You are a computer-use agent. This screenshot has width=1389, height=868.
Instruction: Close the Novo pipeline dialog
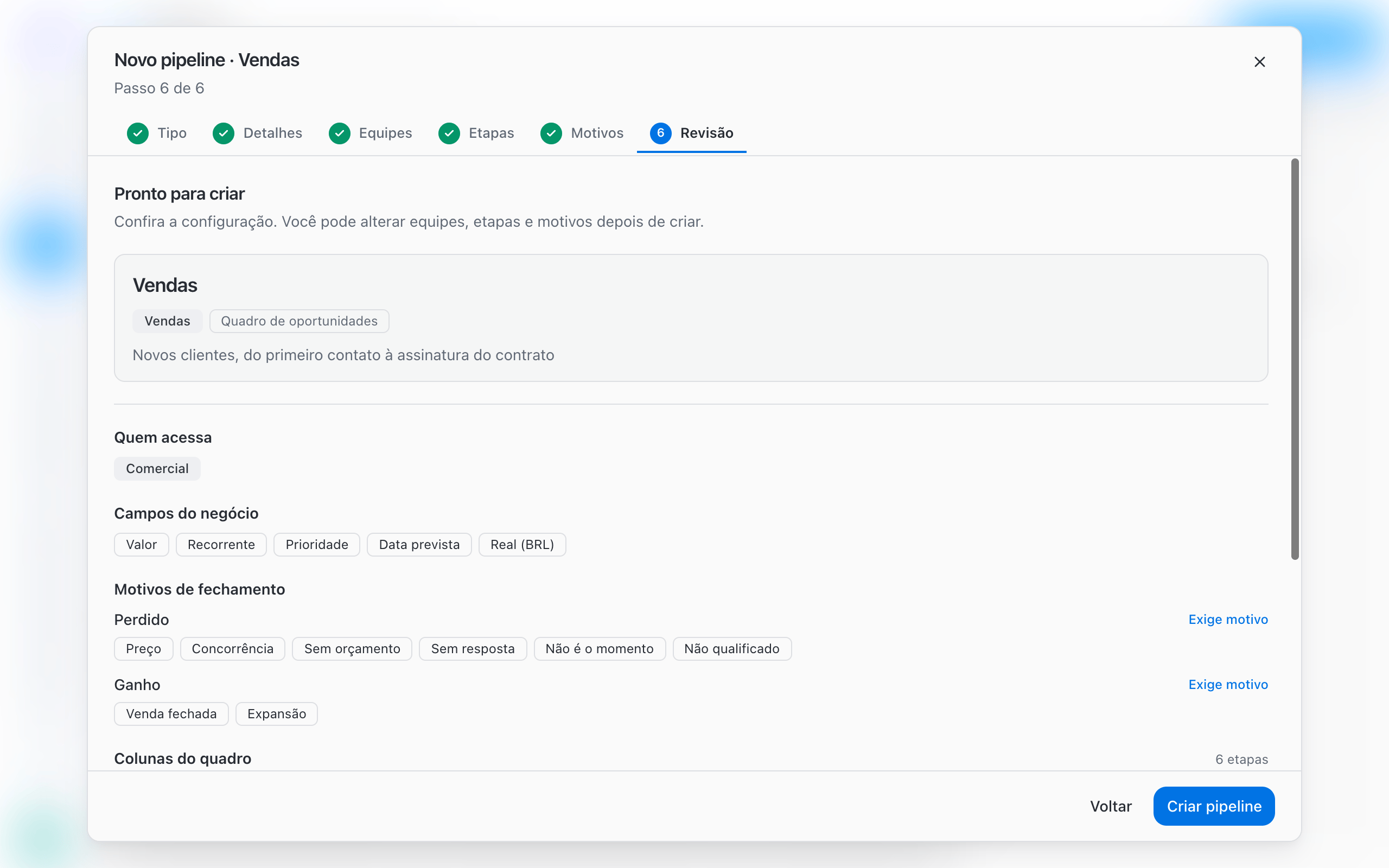[x=1259, y=62]
